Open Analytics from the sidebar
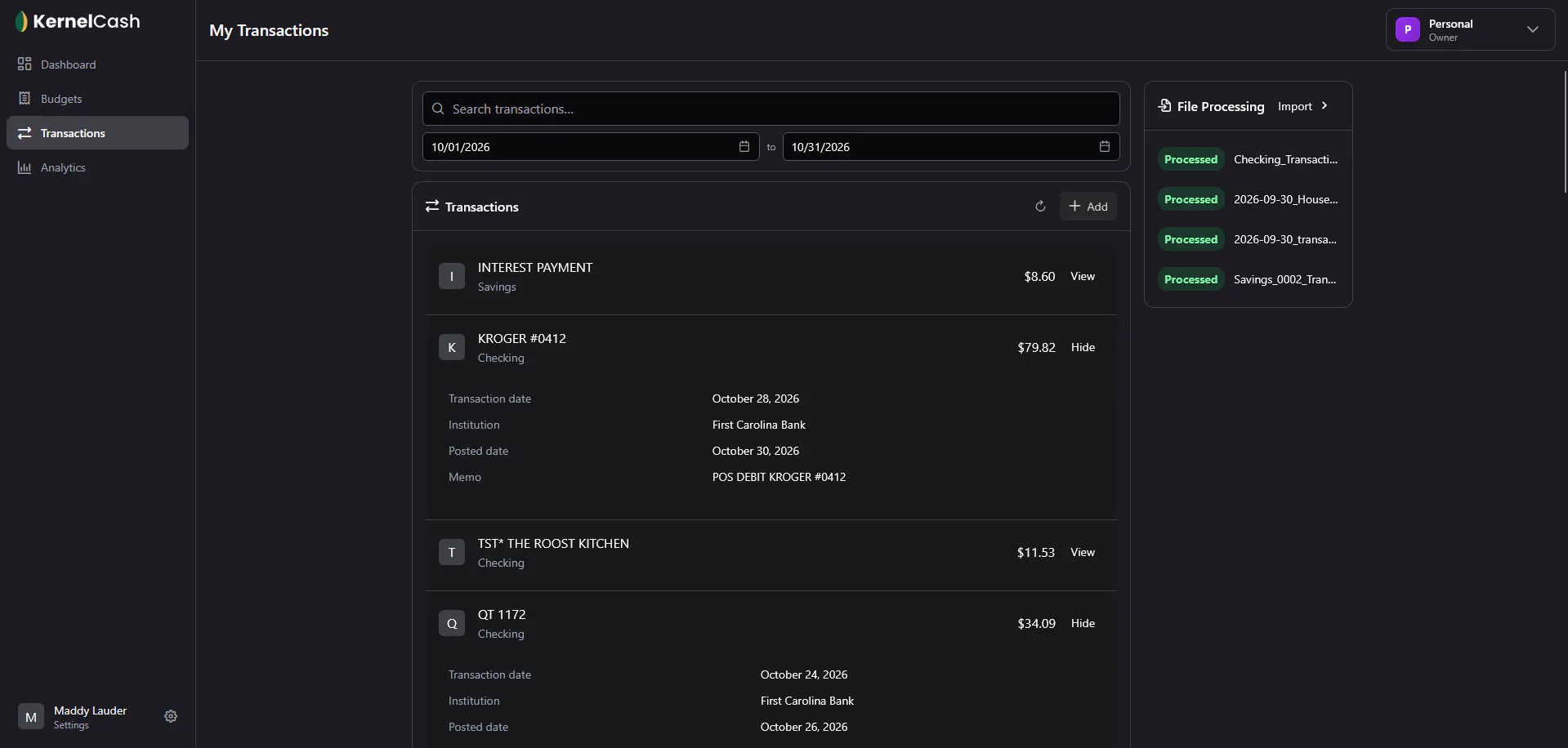 (97, 167)
